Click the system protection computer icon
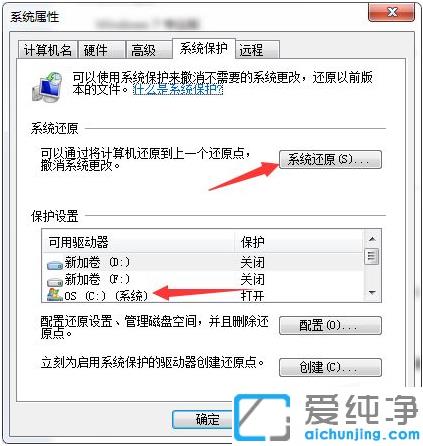423x446 pixels. pyautogui.click(x=47, y=87)
